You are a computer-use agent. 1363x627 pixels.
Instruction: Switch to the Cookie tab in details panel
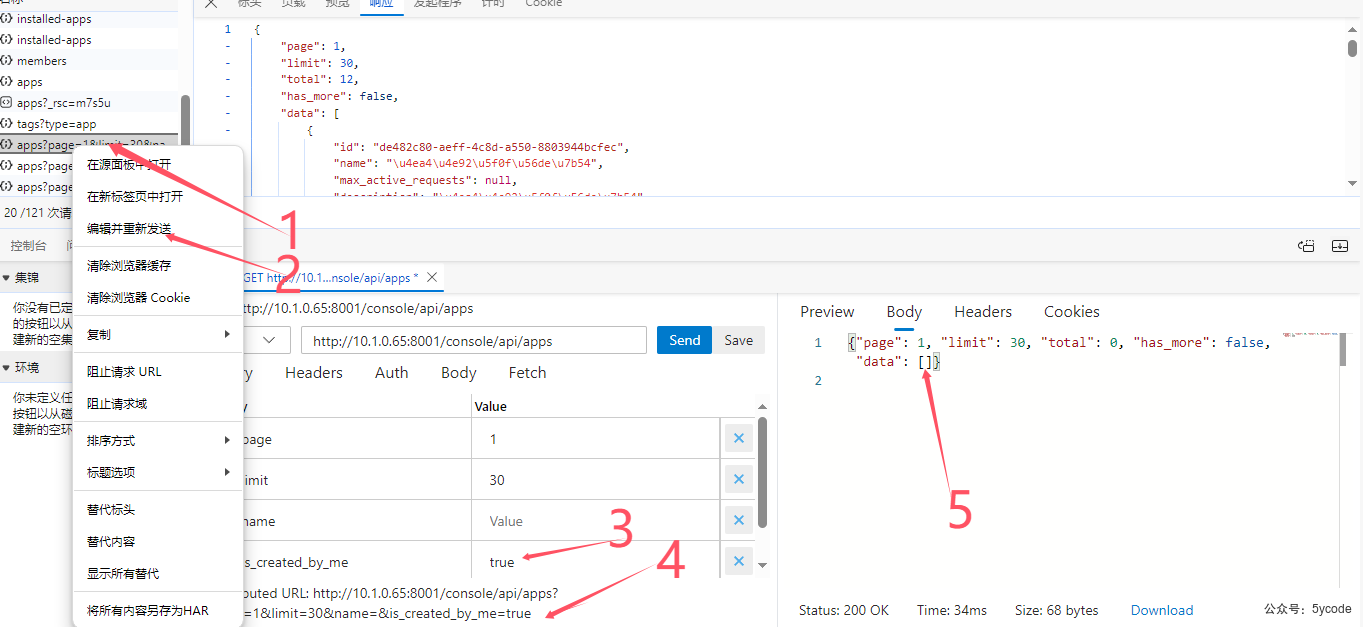coord(543,3)
